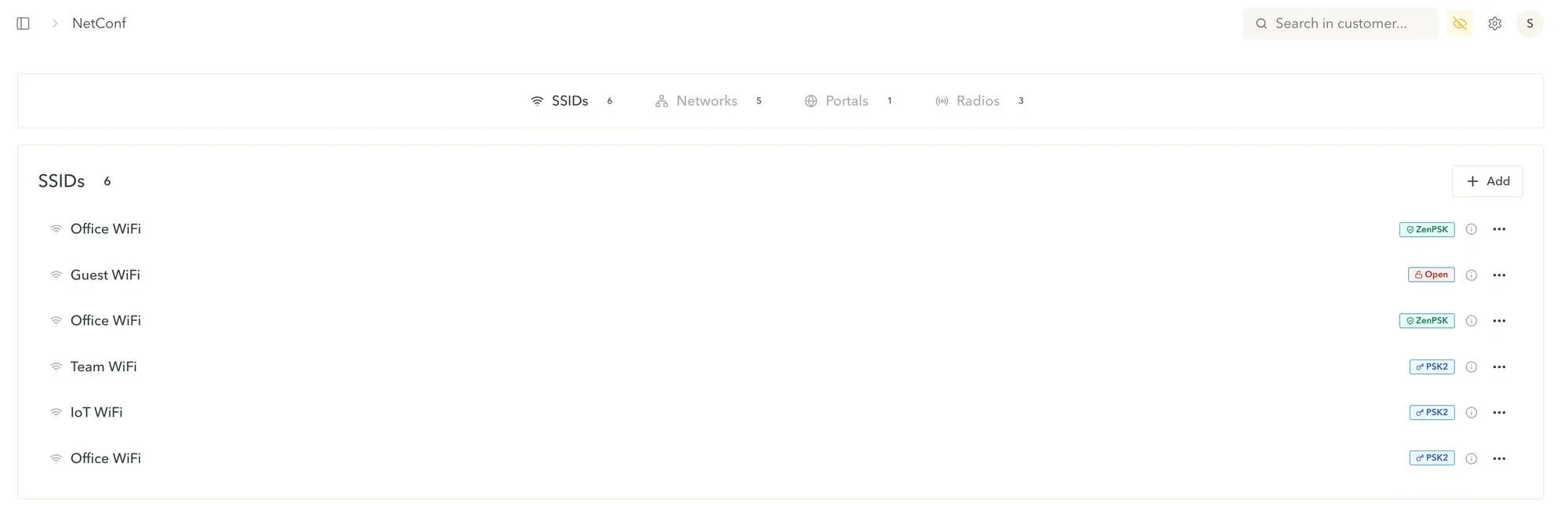Open the NetConf breadcrumb

(x=99, y=24)
